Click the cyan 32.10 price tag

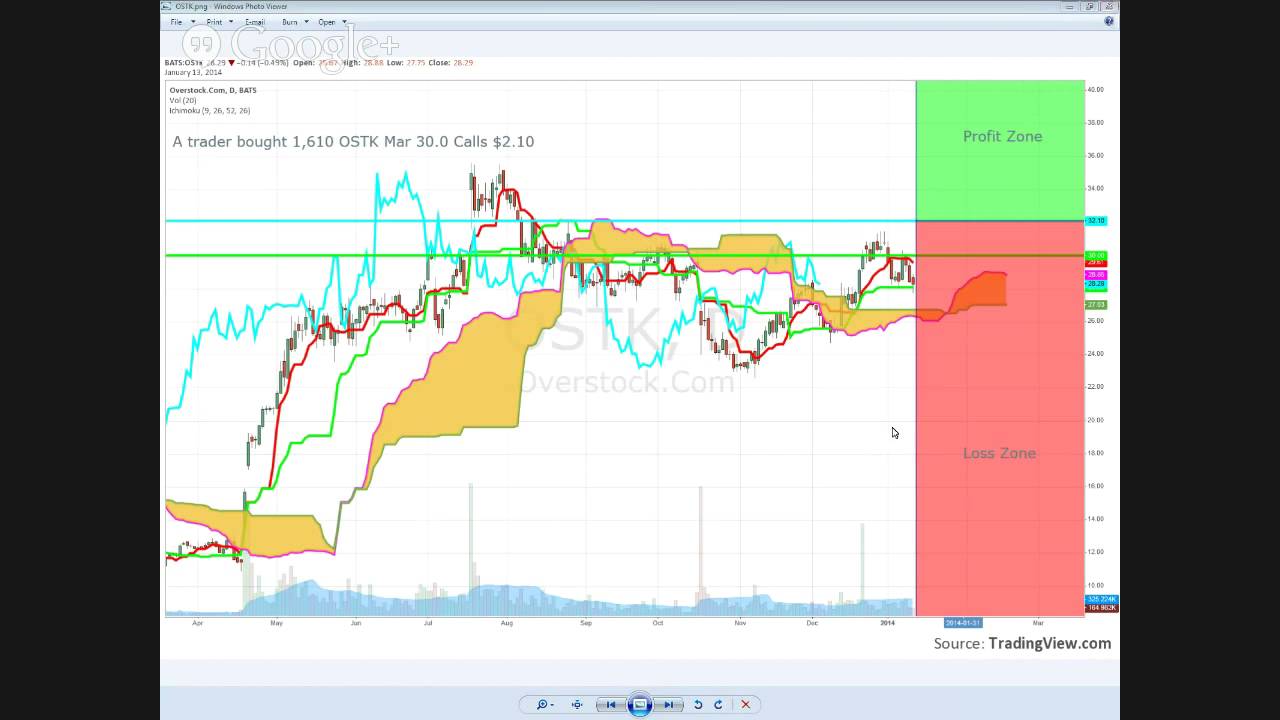click(1095, 220)
